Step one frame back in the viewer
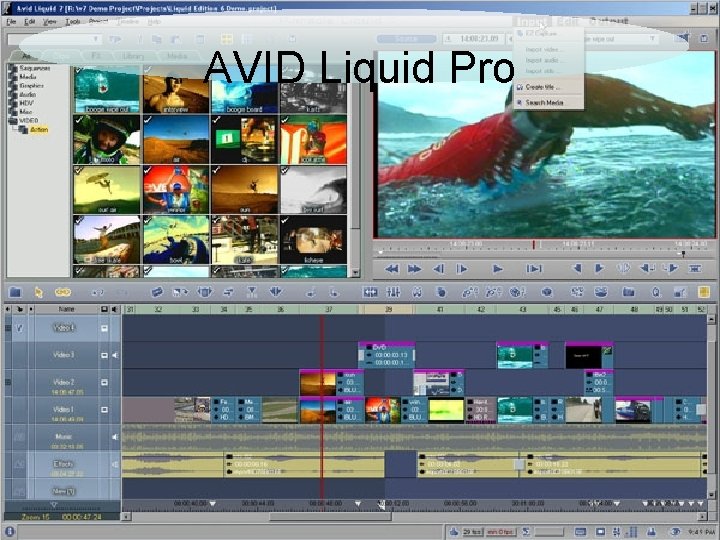The image size is (720, 540). point(439,269)
